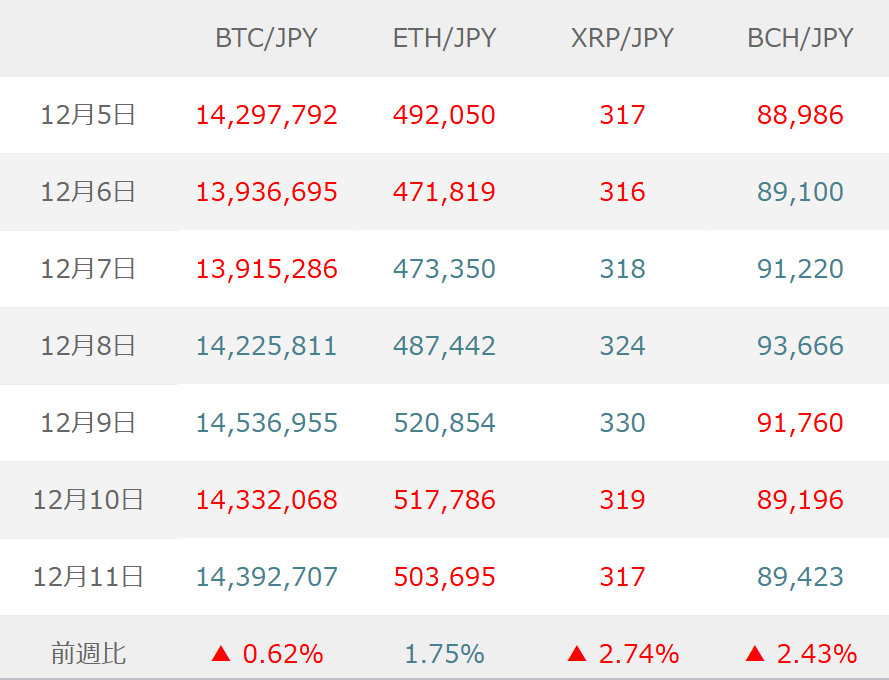Click the ETH/JPY column header
Image resolution: width=889 pixels, height=680 pixels.
tap(444, 38)
